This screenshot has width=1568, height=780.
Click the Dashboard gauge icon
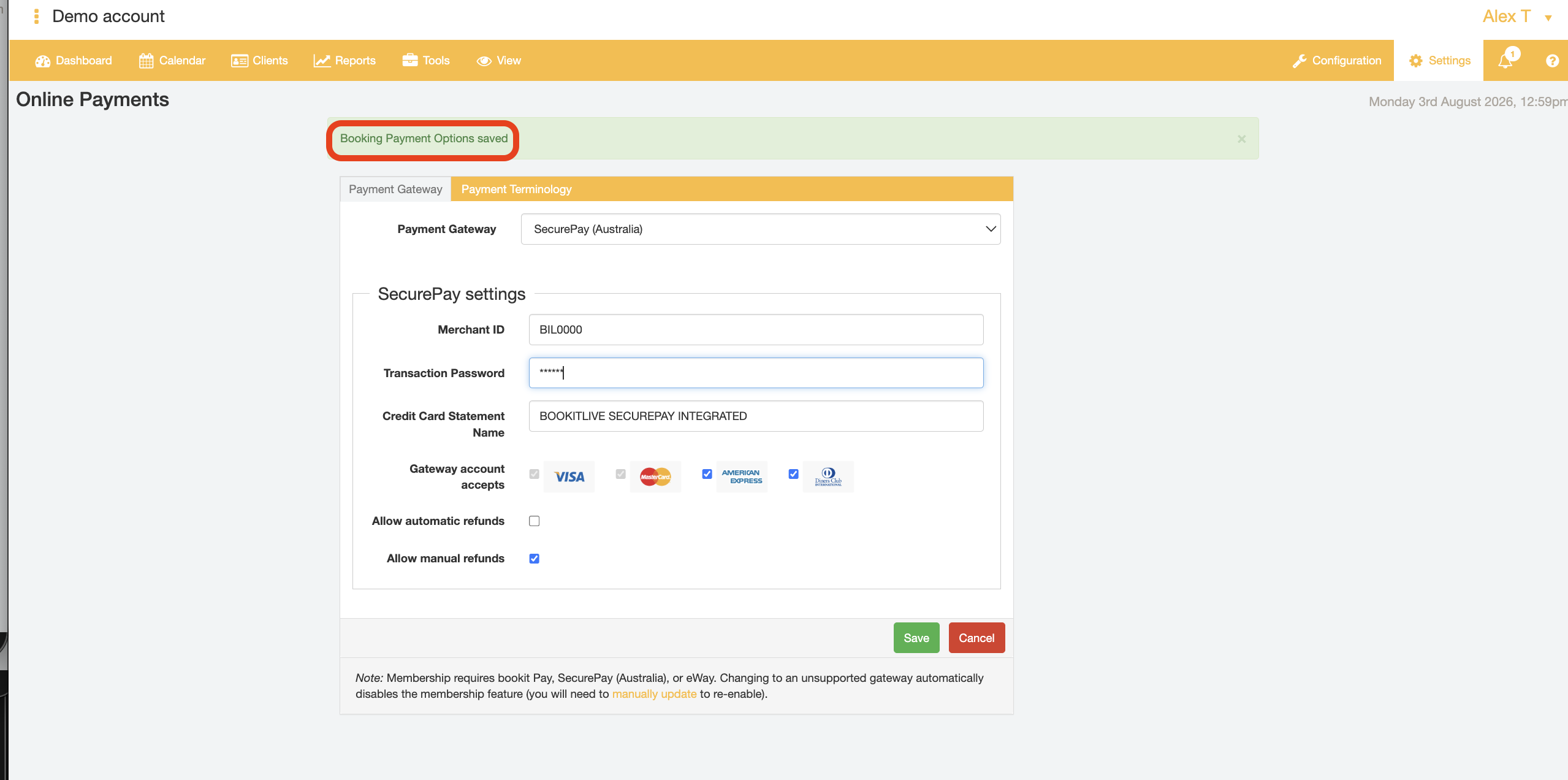click(x=42, y=61)
